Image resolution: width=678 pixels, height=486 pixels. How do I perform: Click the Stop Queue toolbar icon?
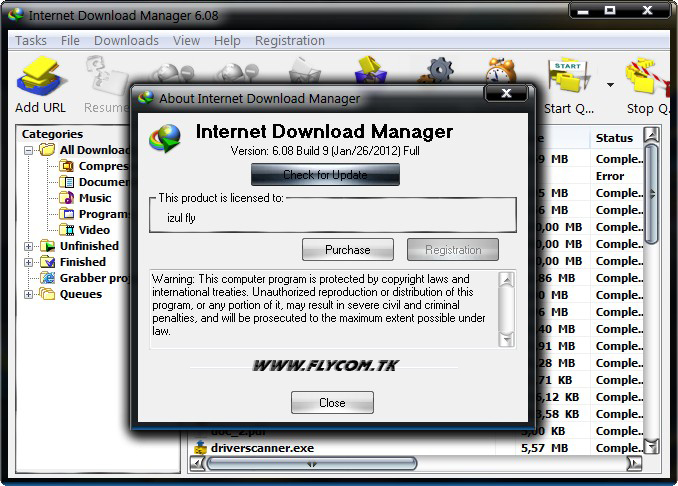point(647,77)
